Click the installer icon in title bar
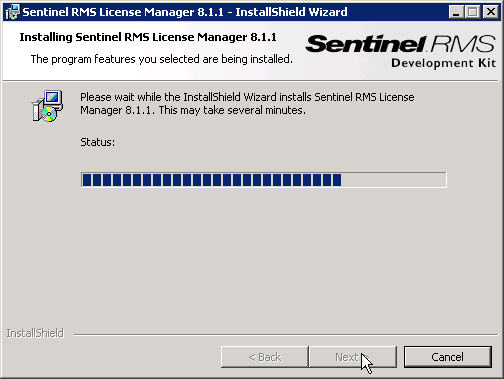Screen dimensions: 504x379 [x=12, y=12]
